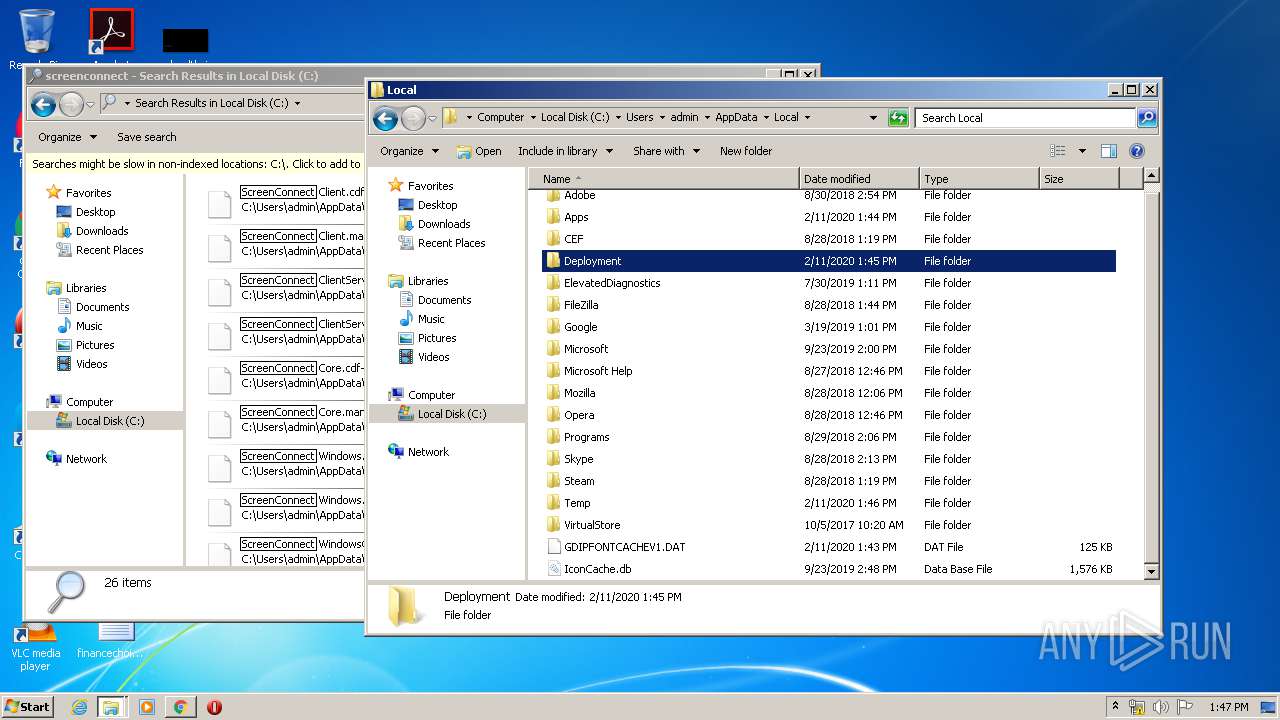Open the Adobe Acrobat desktop shortcut
Viewport: 1280px width, 720px height.
(x=111, y=32)
